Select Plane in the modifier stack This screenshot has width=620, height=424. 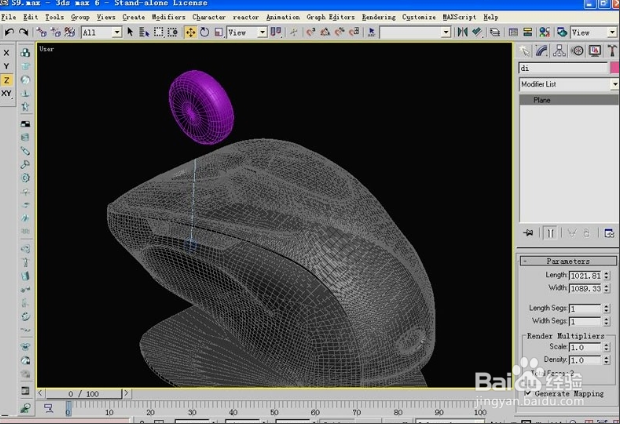coord(569,100)
